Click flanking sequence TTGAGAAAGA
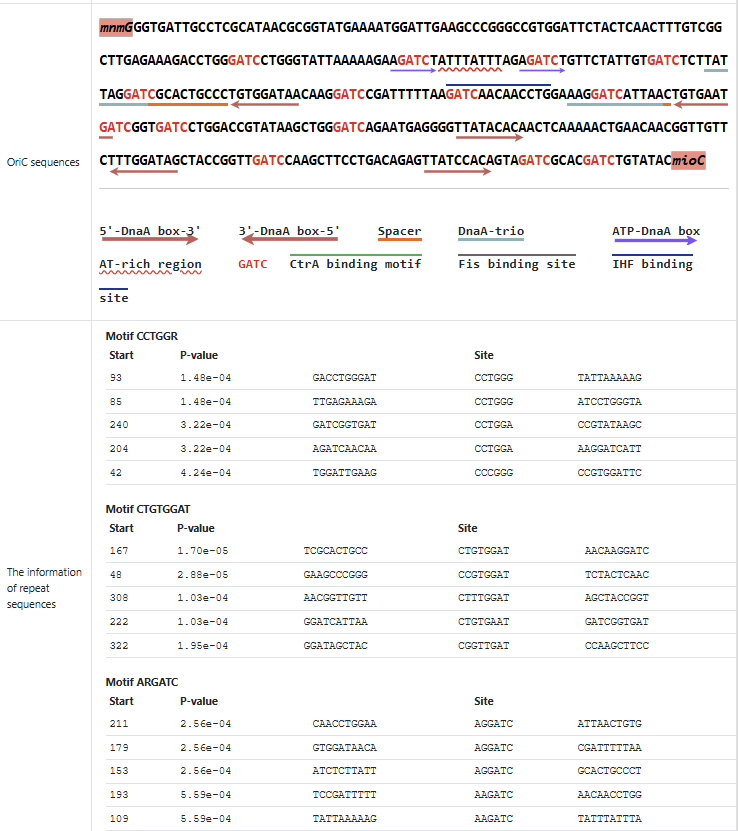 pos(345,402)
